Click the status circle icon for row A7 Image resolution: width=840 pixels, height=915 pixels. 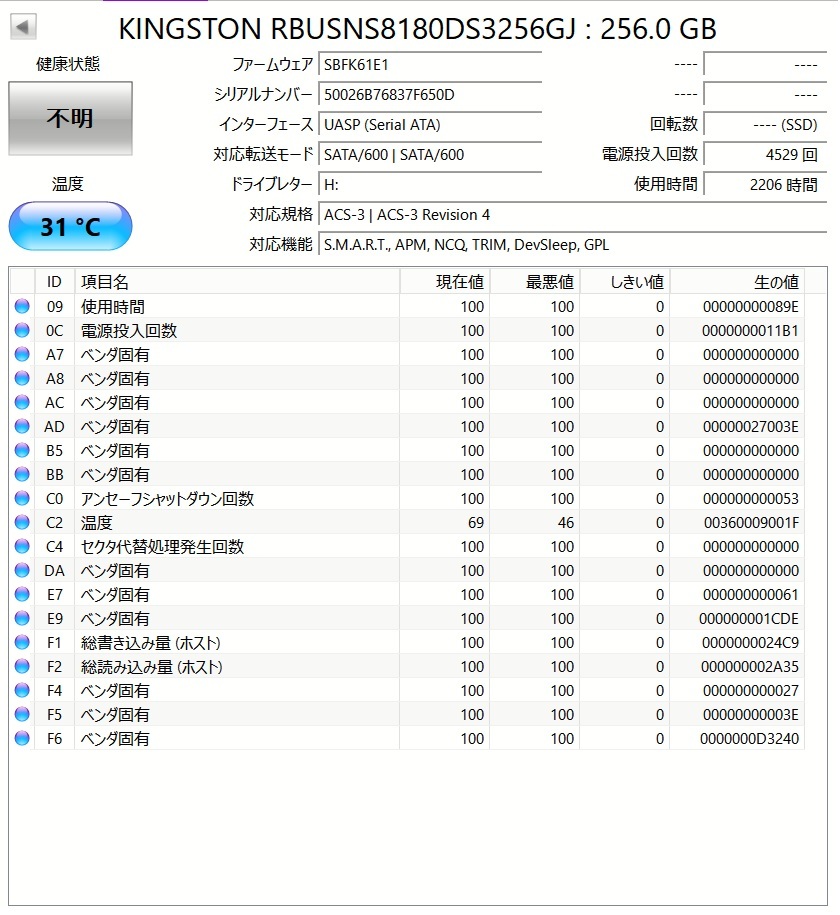click(22, 354)
